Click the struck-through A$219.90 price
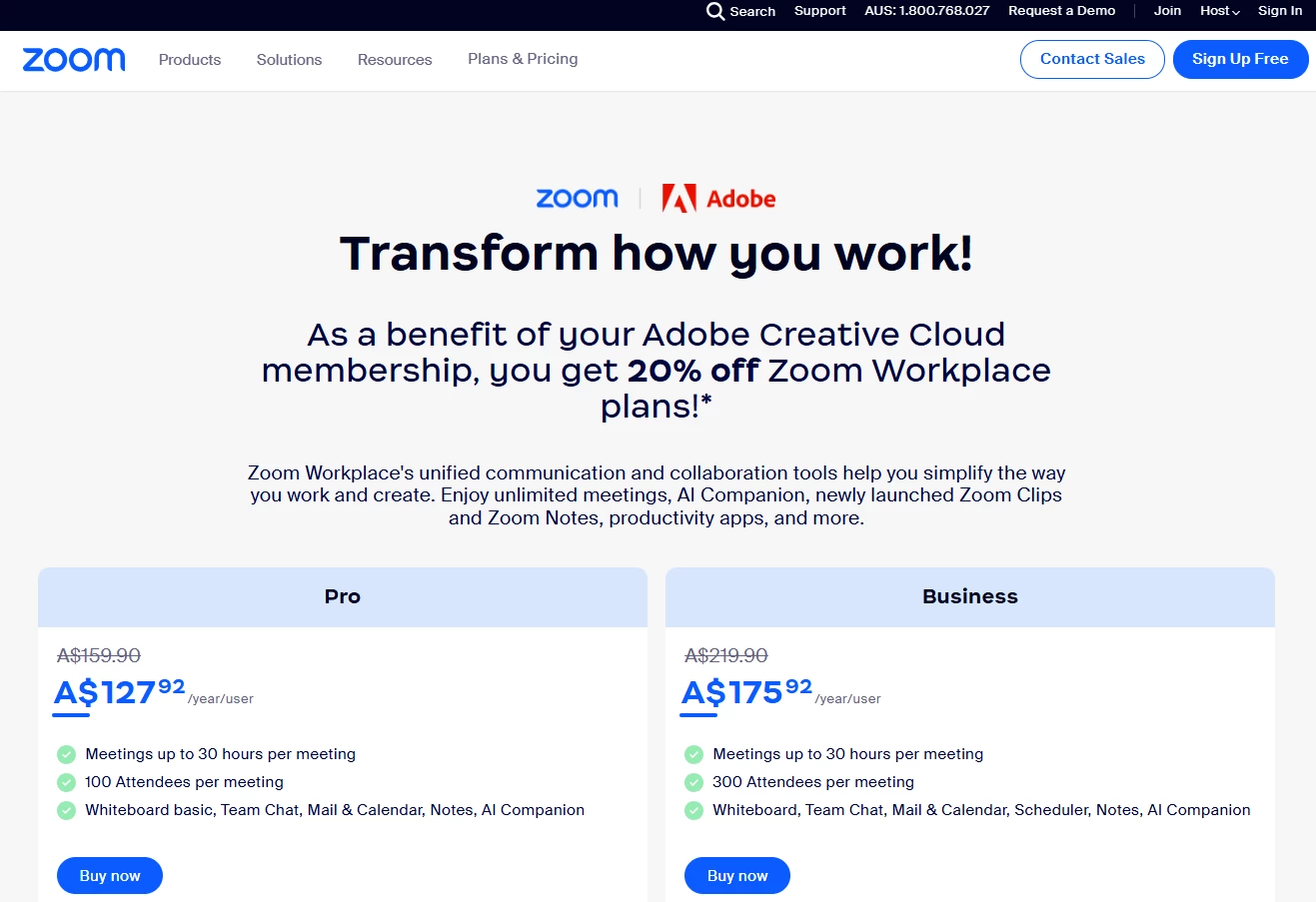1316x902 pixels. (x=726, y=655)
